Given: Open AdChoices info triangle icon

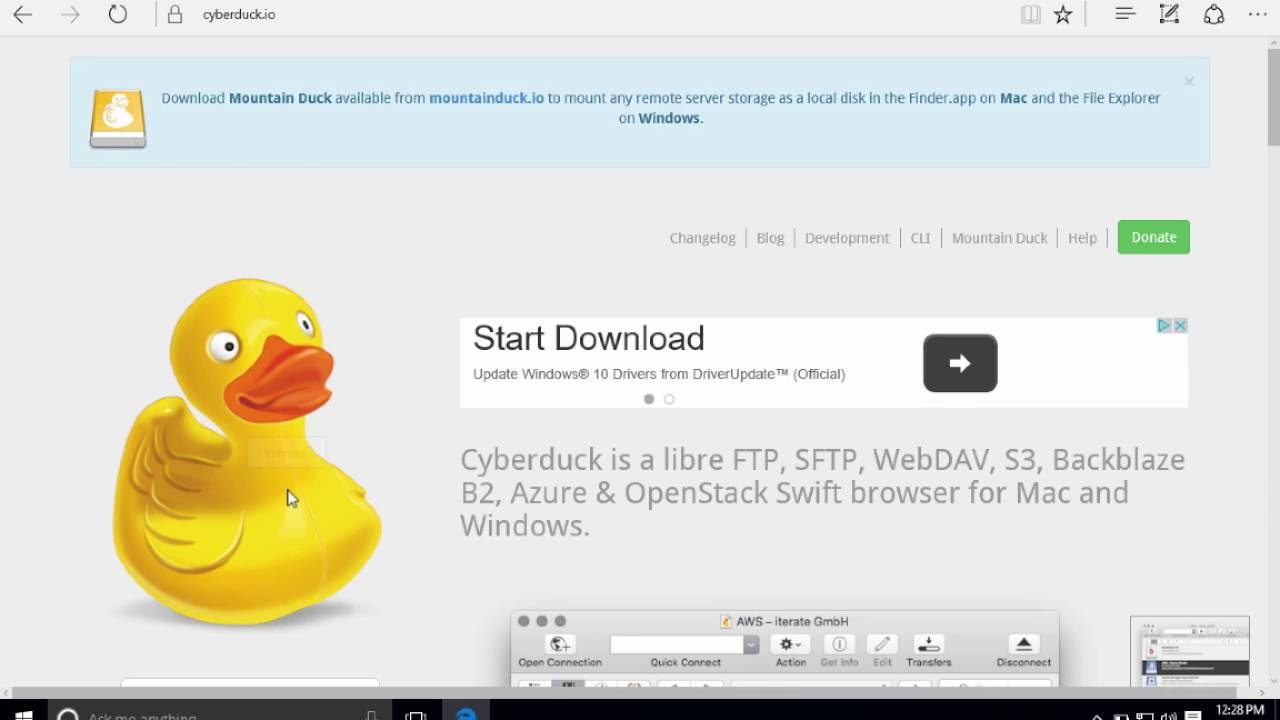Looking at the screenshot, I should coord(1164,326).
